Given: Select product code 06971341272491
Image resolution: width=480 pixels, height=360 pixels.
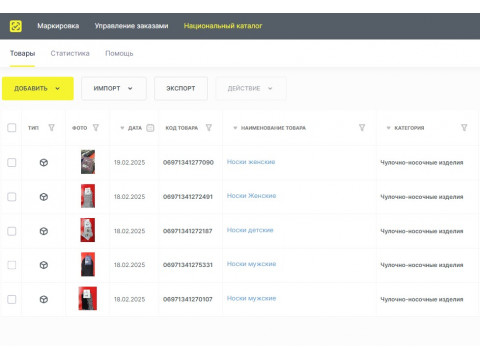Looking at the screenshot, I should coord(188,197).
